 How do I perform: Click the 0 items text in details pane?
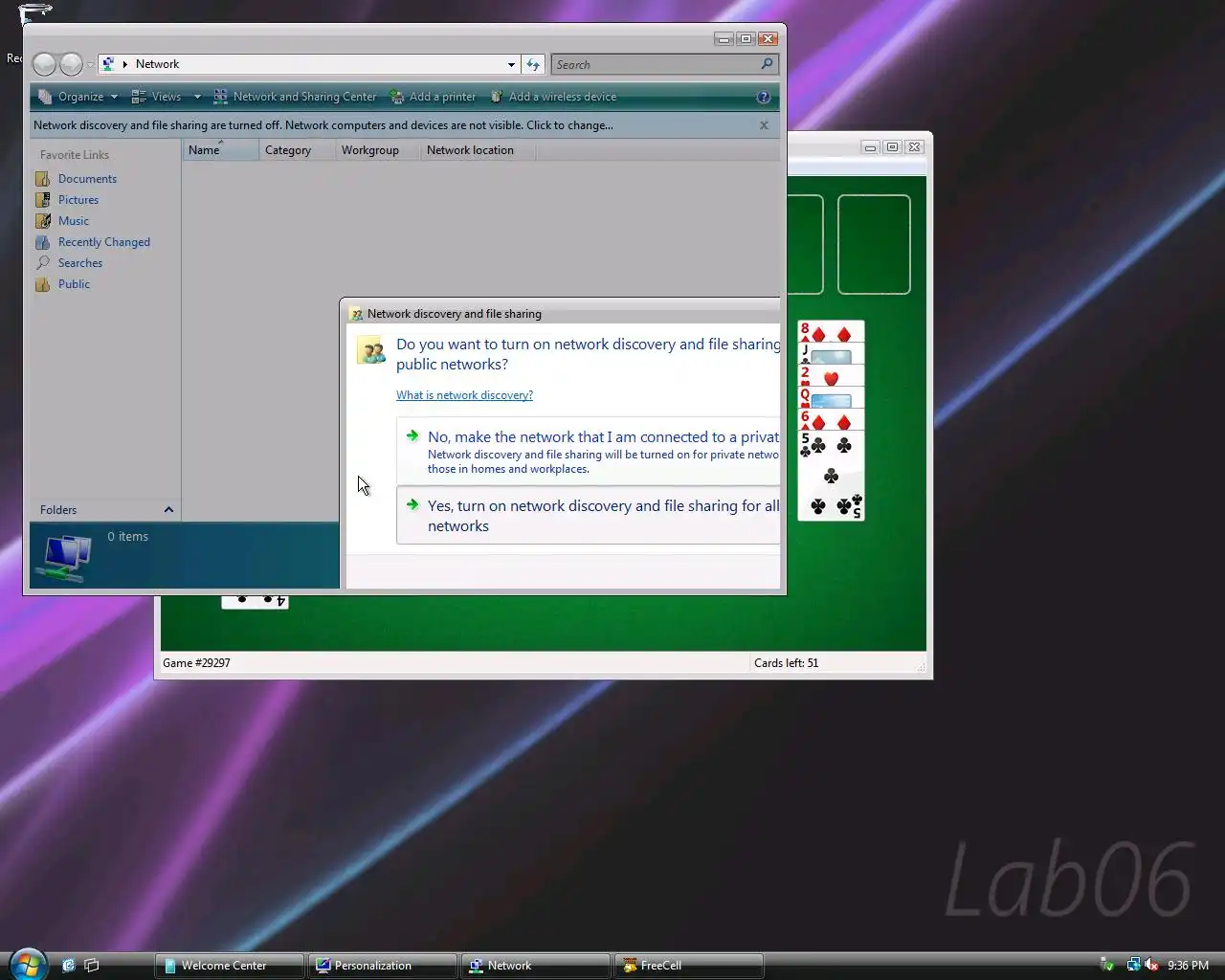point(127,537)
